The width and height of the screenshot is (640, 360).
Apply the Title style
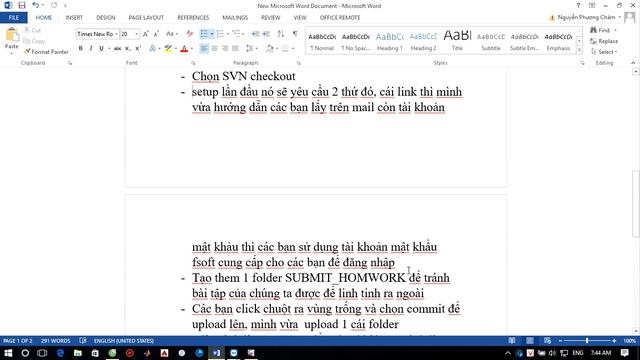point(457,41)
